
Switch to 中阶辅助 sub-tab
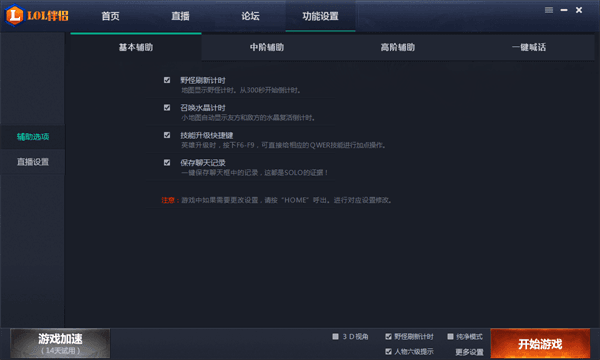[x=267, y=47]
